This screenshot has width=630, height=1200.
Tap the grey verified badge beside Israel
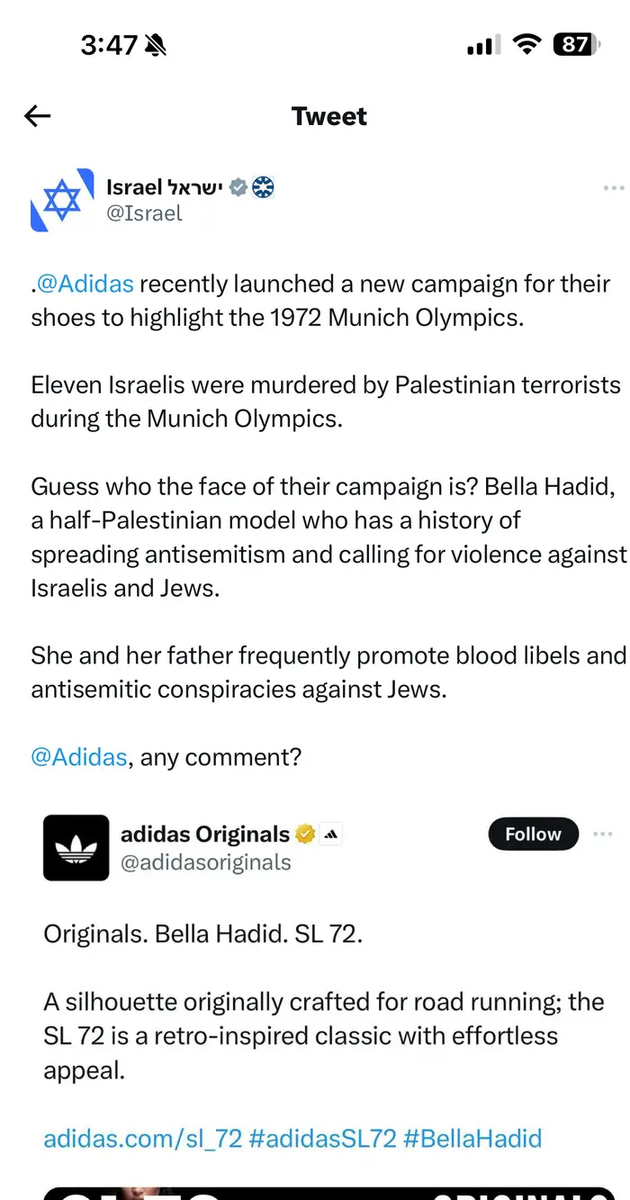[x=239, y=187]
